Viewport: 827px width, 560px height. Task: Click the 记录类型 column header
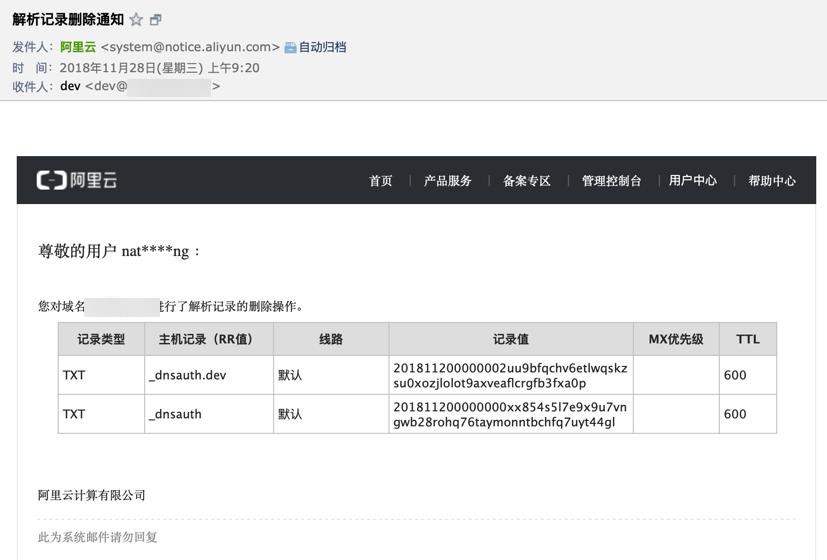[x=101, y=339]
